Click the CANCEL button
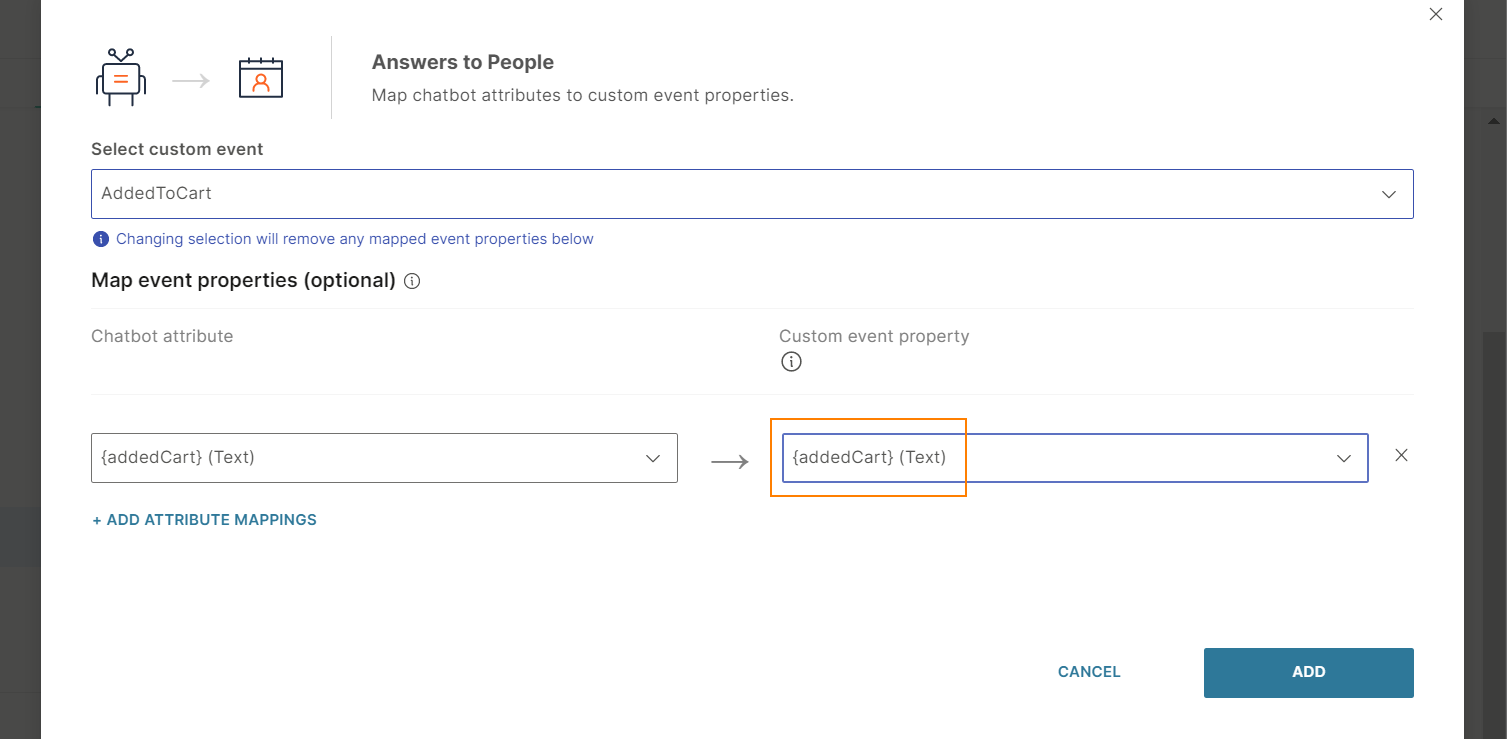This screenshot has width=1507, height=739. pos(1089,672)
